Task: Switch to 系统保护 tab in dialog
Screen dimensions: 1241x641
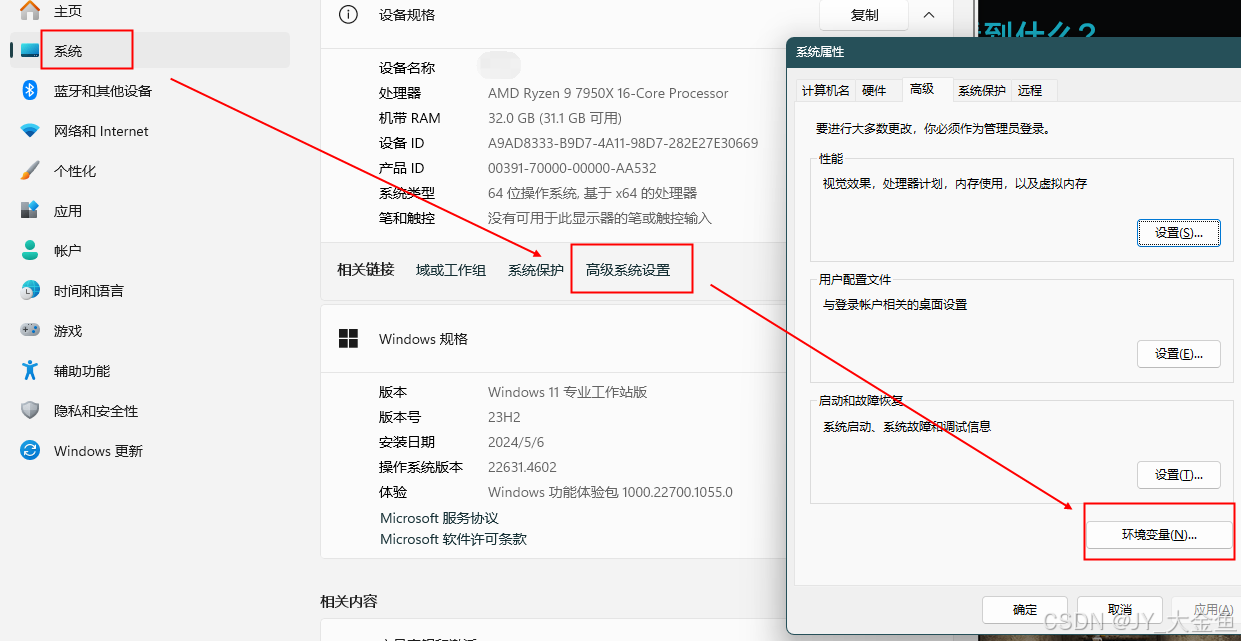Action: [x=982, y=90]
